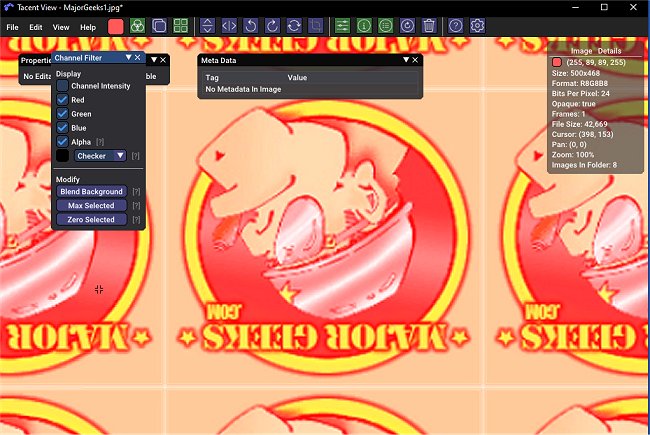Click the Zero Selected button
Screen dimensions: 650x435
click(91, 220)
